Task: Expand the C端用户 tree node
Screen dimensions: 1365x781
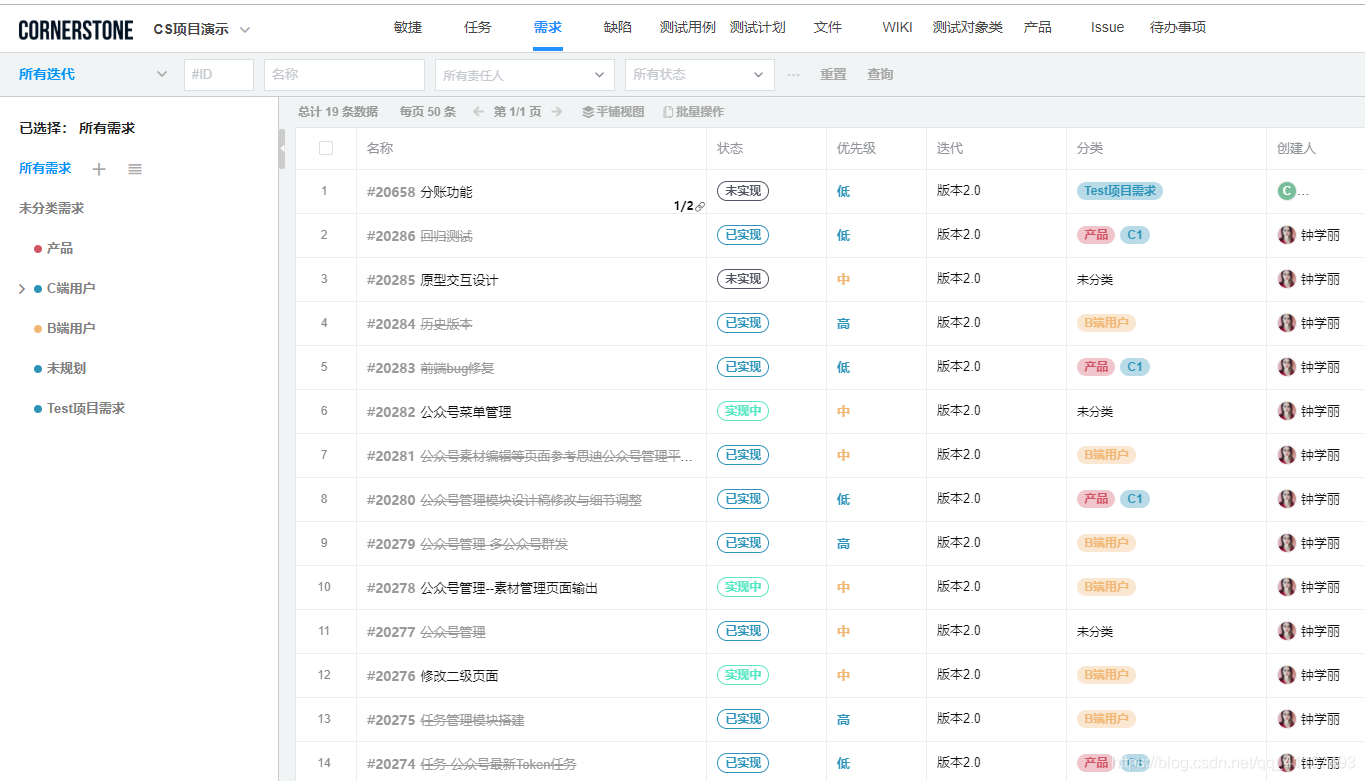Action: point(22,289)
